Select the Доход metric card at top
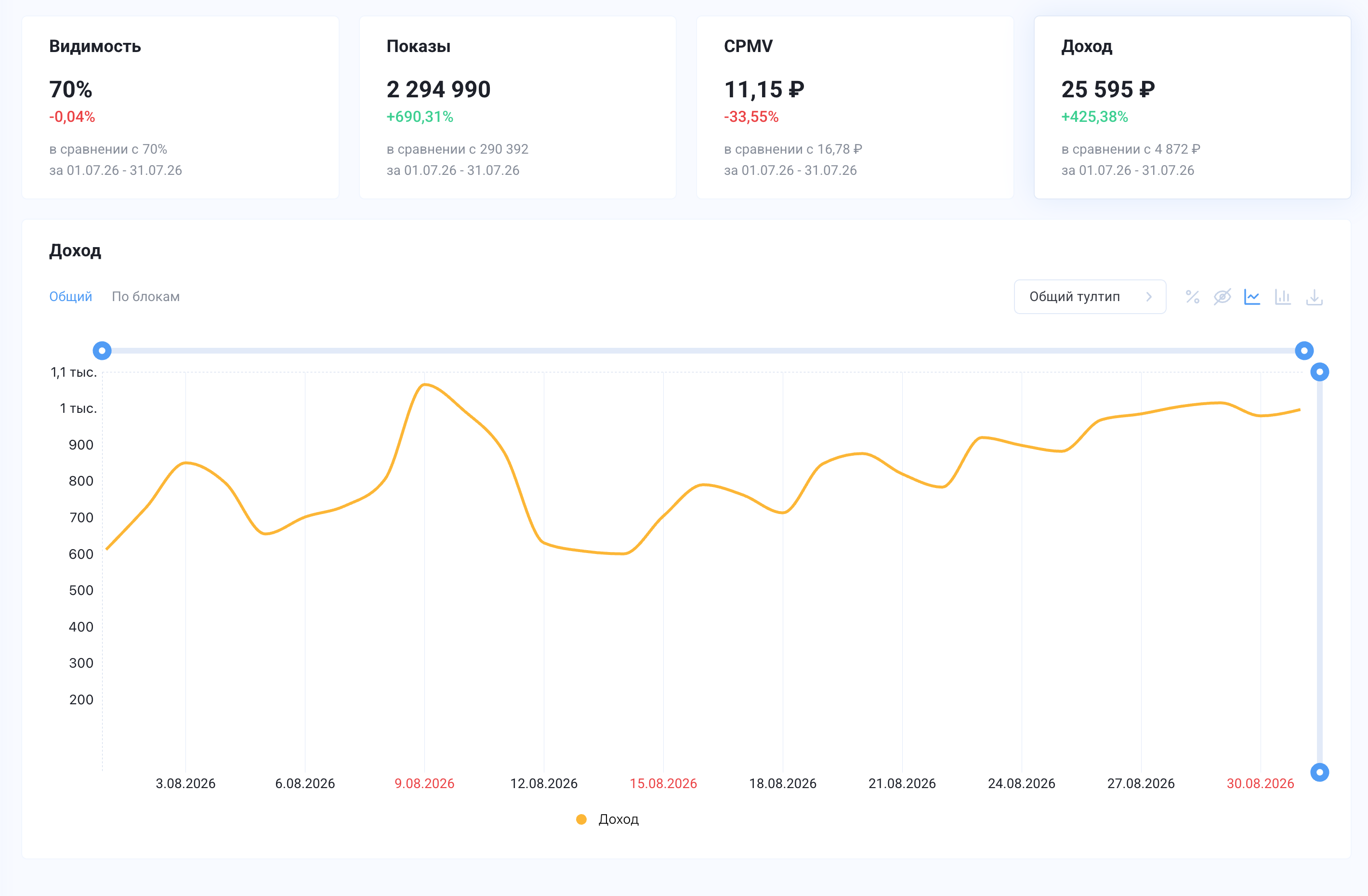Image resolution: width=1368 pixels, height=896 pixels. [x=1193, y=107]
